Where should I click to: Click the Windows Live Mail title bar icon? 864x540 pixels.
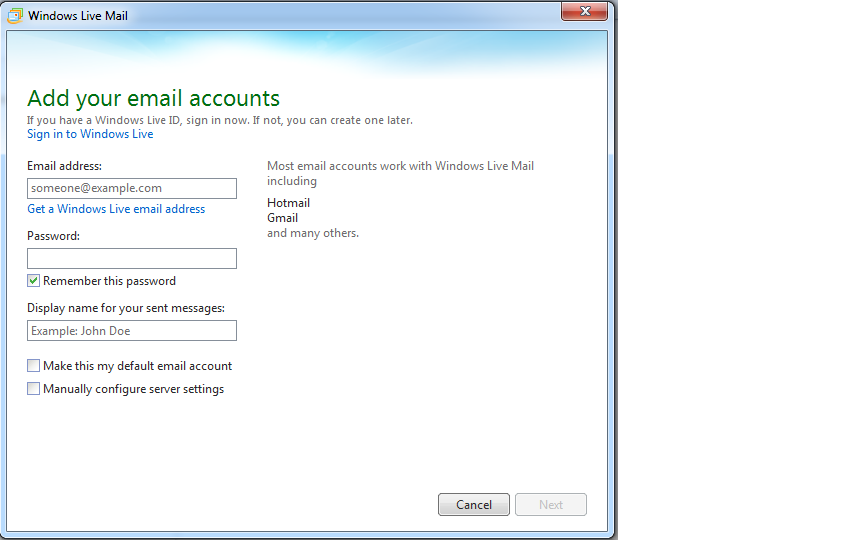[x=15, y=15]
